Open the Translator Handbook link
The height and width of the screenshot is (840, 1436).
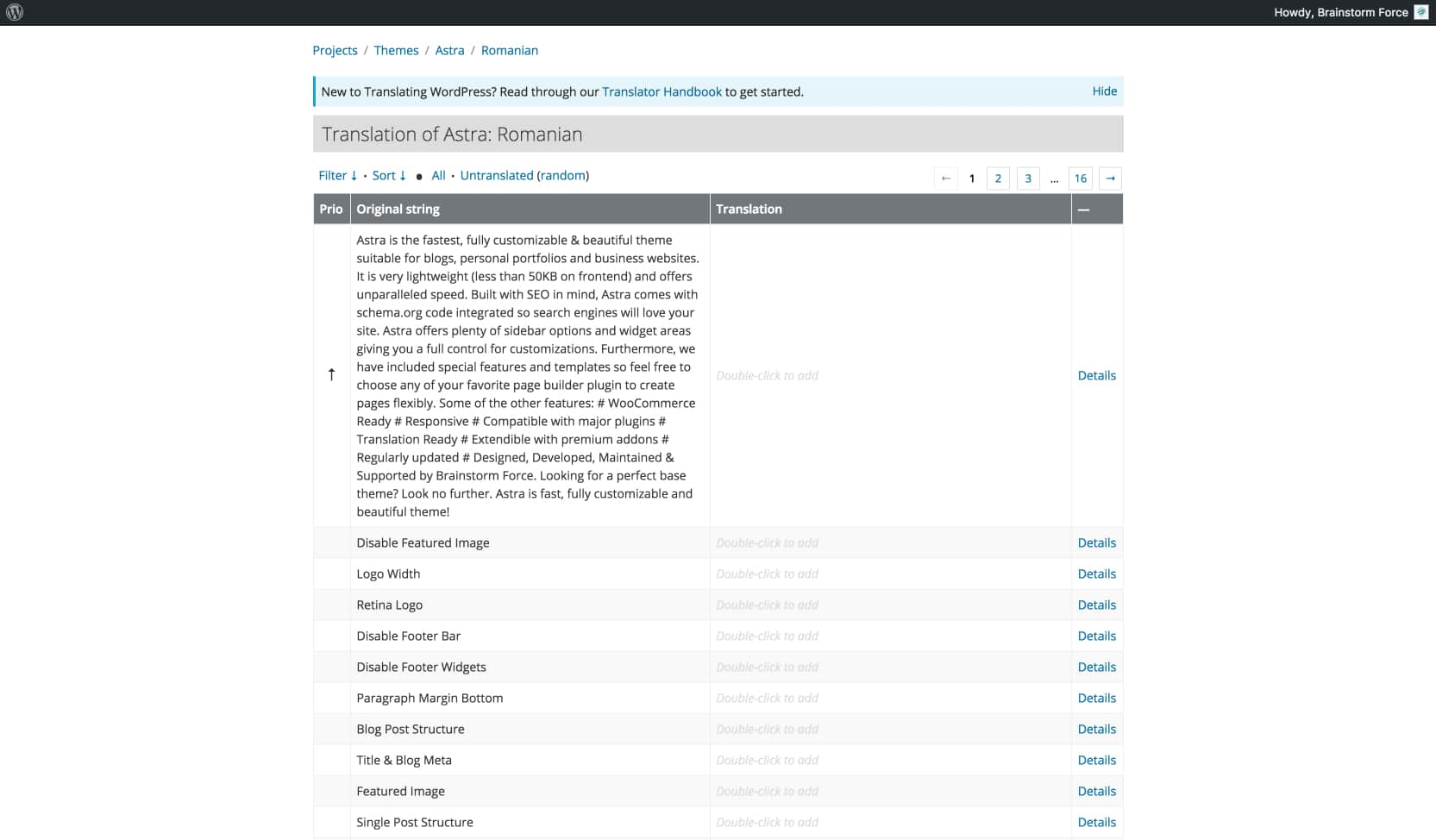(x=662, y=91)
